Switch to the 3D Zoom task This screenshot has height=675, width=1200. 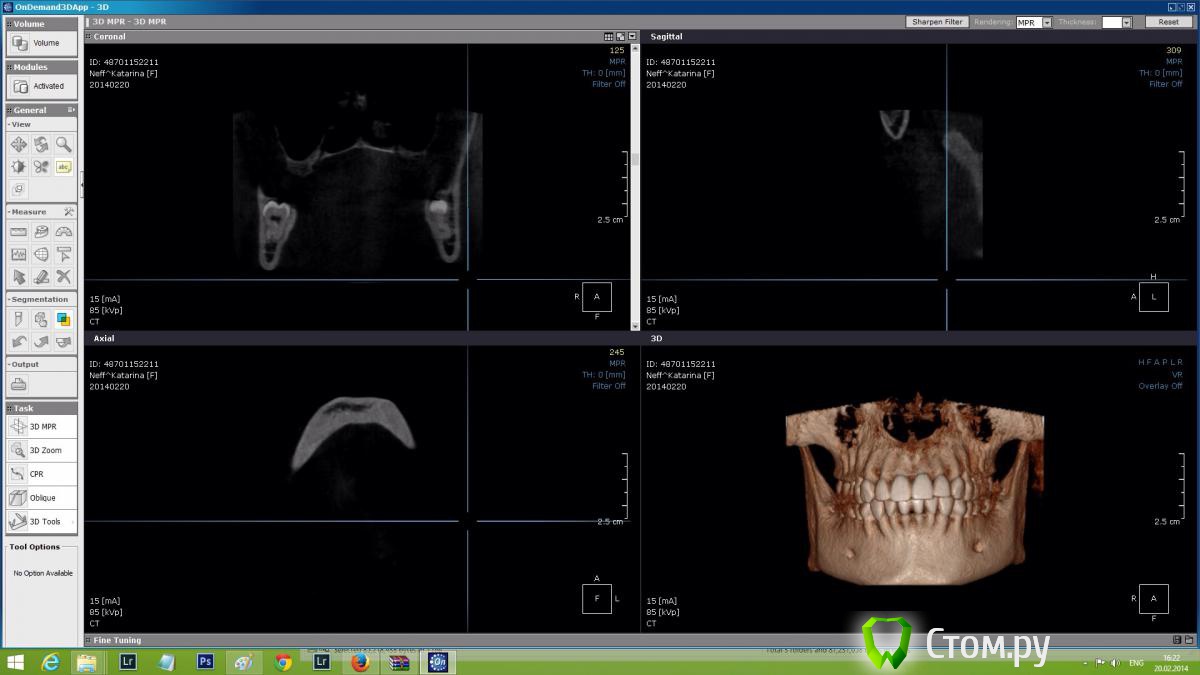42,450
